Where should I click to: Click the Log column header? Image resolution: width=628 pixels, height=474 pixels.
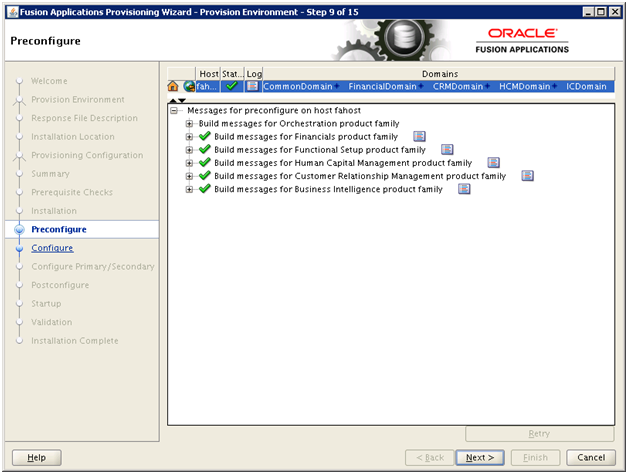coord(254,74)
